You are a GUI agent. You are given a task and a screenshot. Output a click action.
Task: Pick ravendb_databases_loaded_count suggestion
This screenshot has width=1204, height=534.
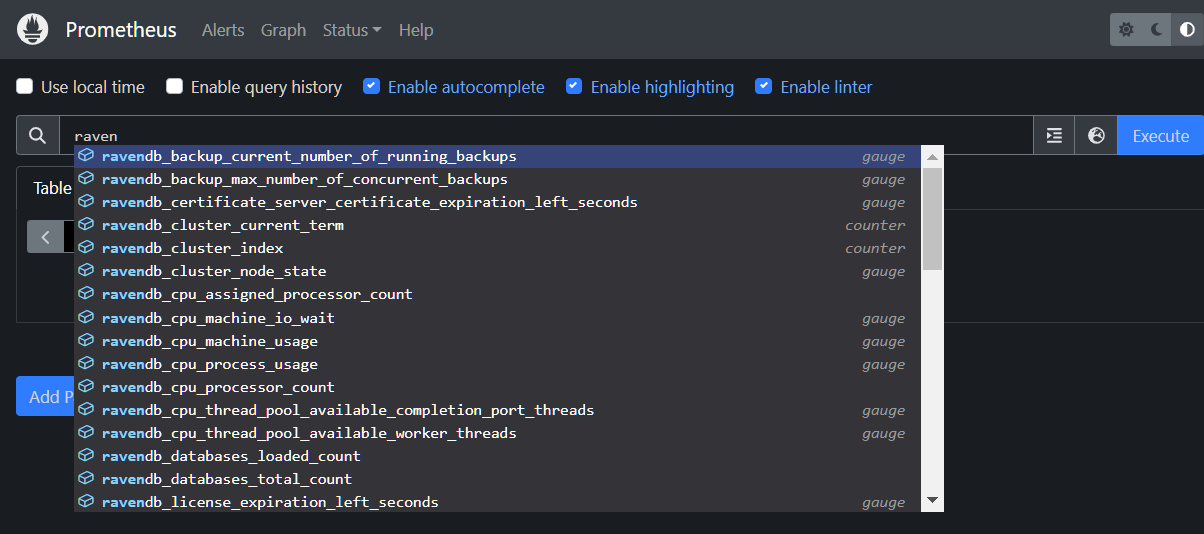coord(498,456)
